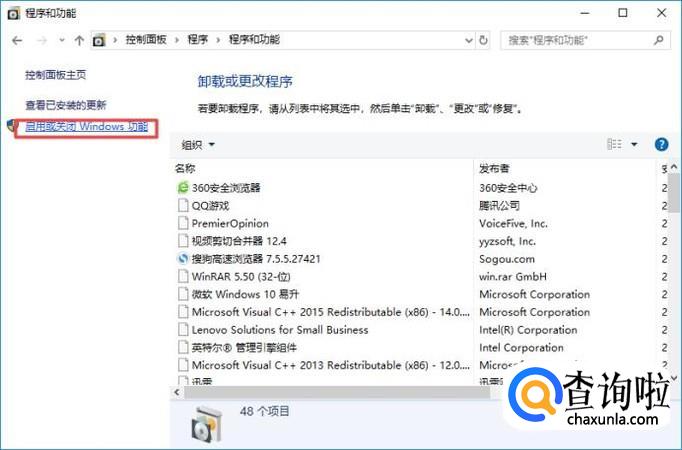682x450 pixels.
Task: Click the vertical scrollbar thumb
Action: tap(674, 192)
